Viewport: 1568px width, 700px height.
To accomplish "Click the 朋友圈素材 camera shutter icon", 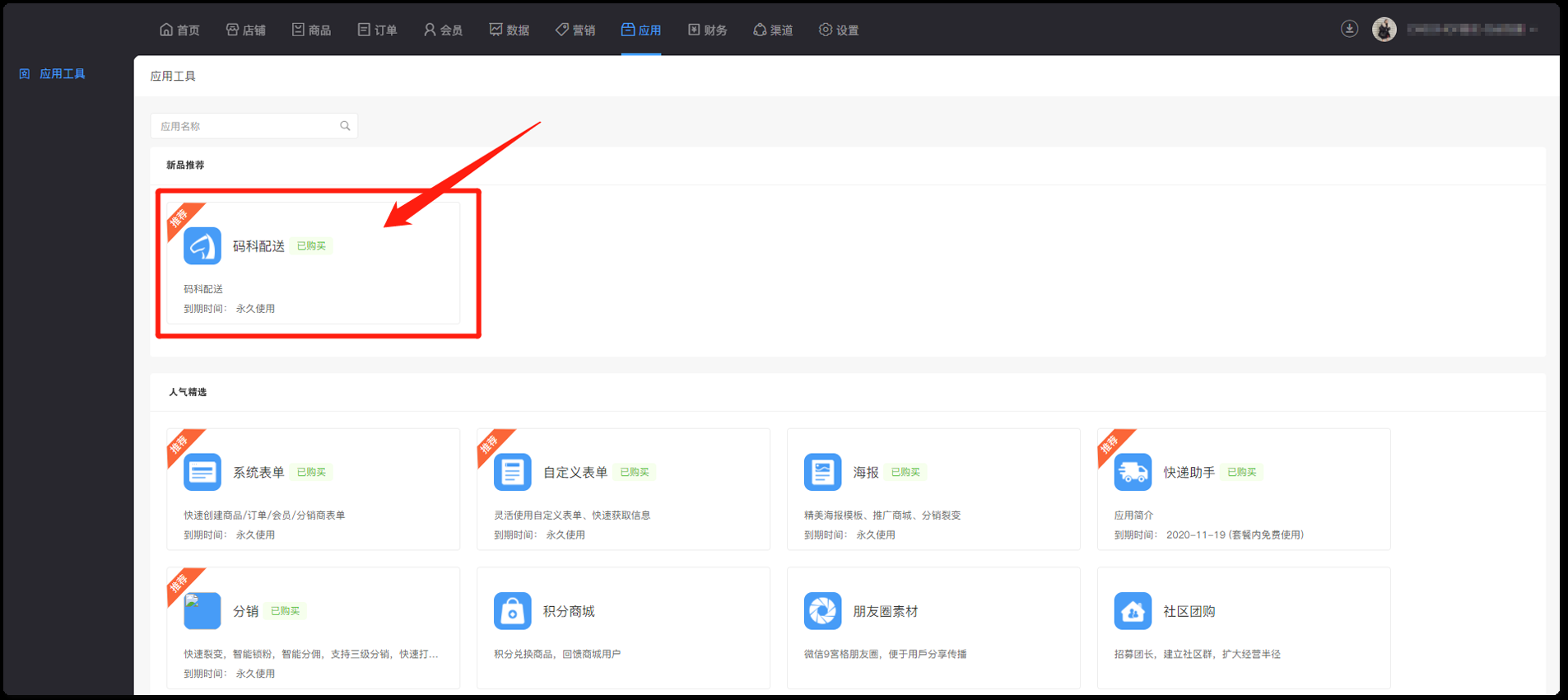I will click(822, 611).
